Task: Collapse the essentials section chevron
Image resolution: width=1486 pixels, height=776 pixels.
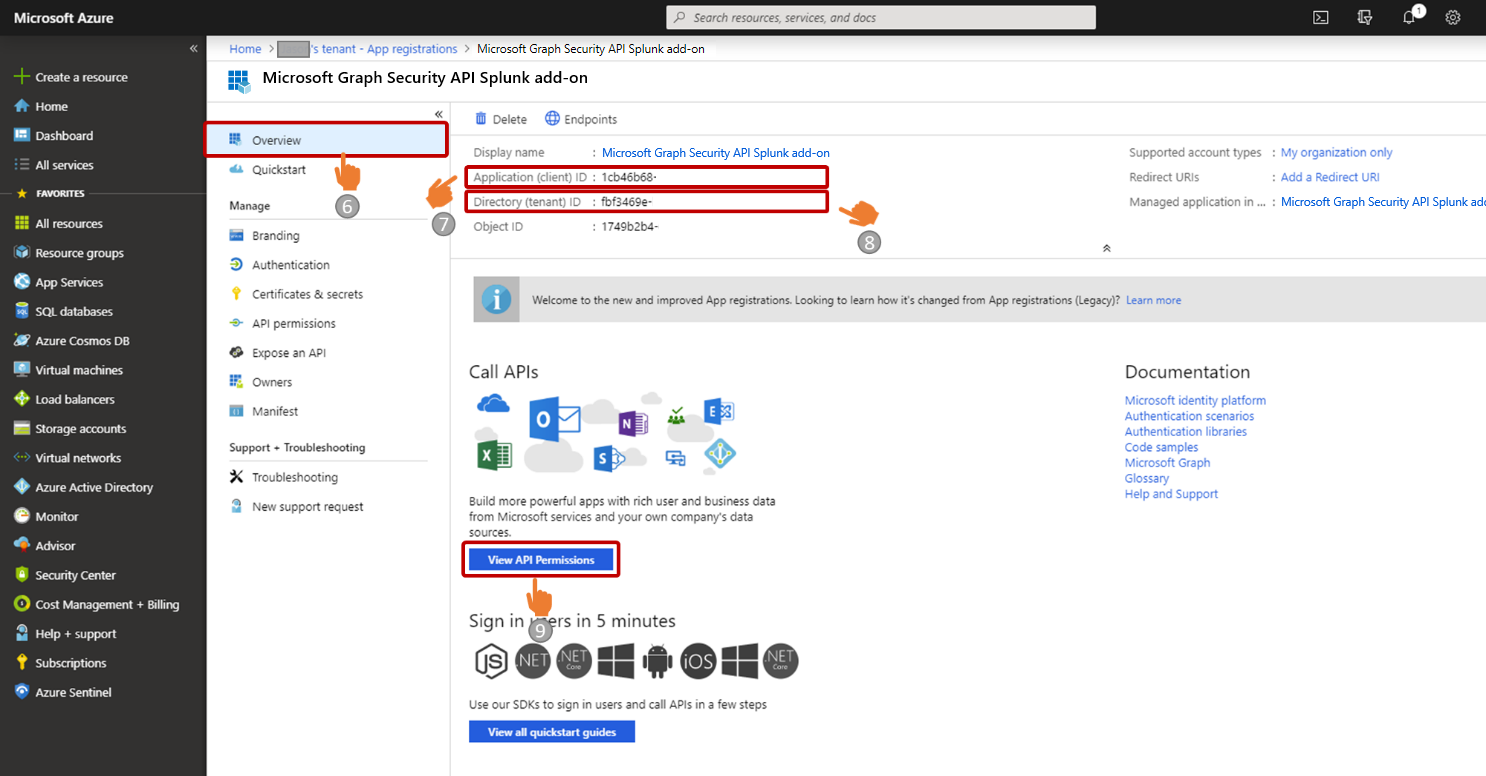Action: 1106,247
